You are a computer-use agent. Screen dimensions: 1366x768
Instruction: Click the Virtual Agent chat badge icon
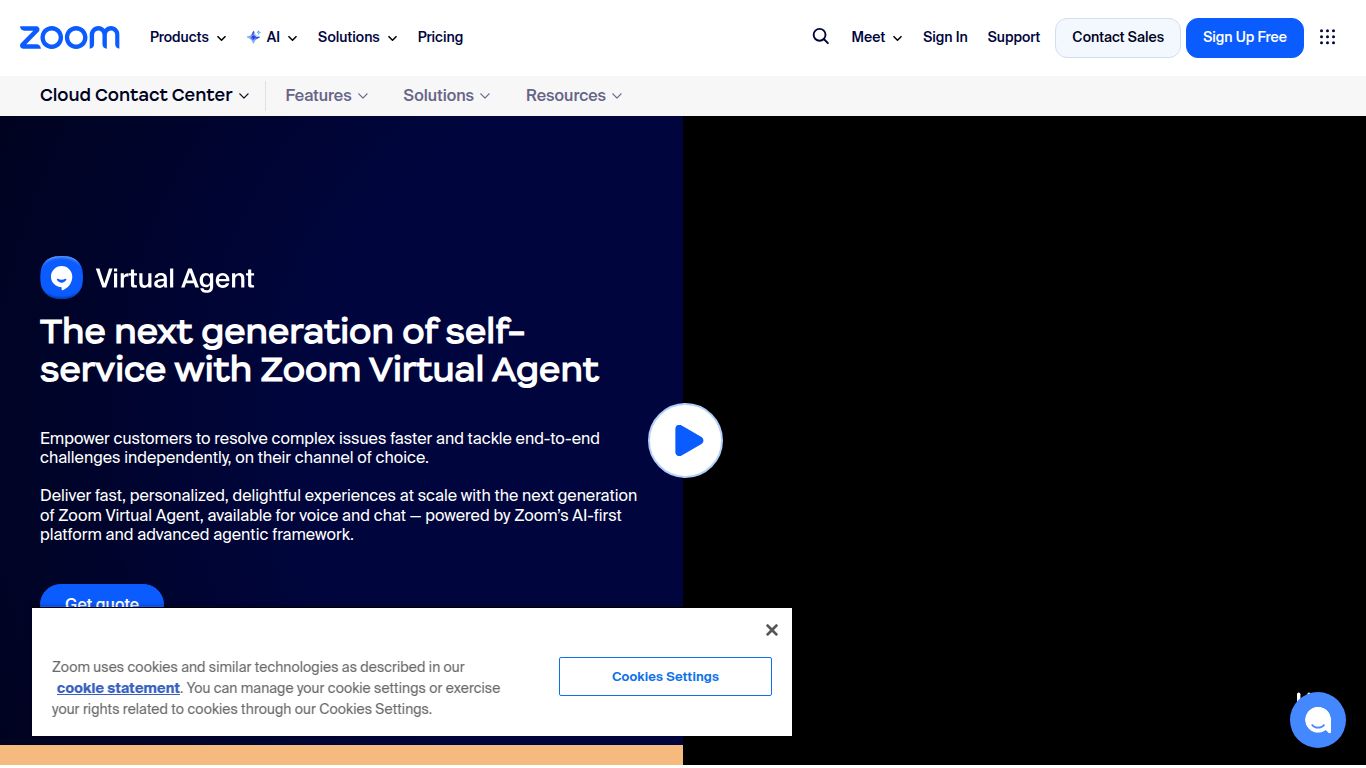[x=61, y=277]
